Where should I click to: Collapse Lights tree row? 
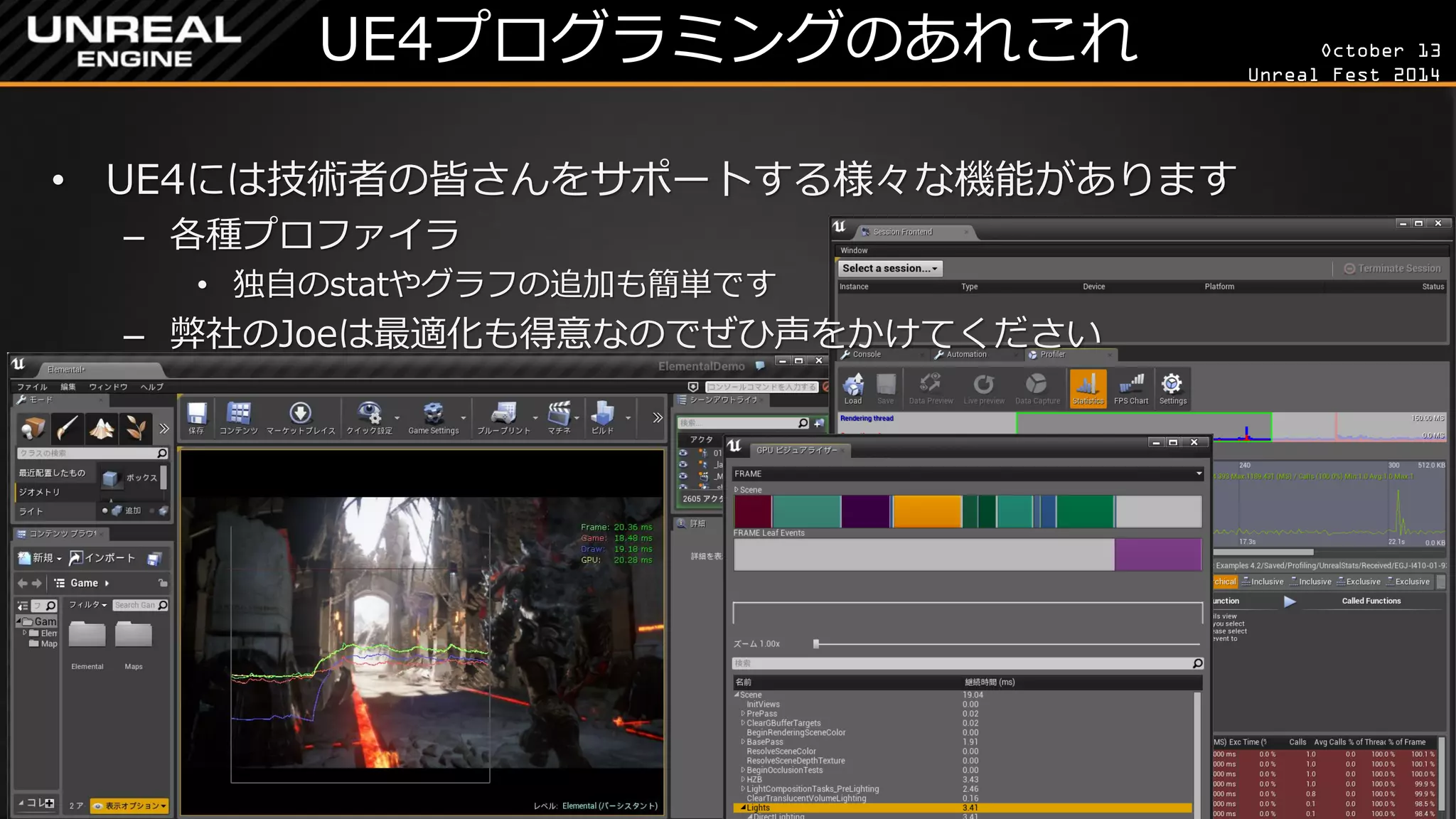tap(744, 808)
